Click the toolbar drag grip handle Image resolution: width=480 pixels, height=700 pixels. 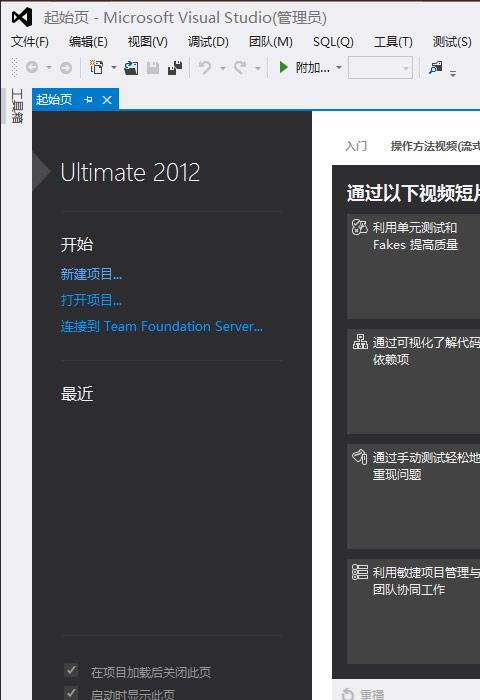(x=15, y=67)
